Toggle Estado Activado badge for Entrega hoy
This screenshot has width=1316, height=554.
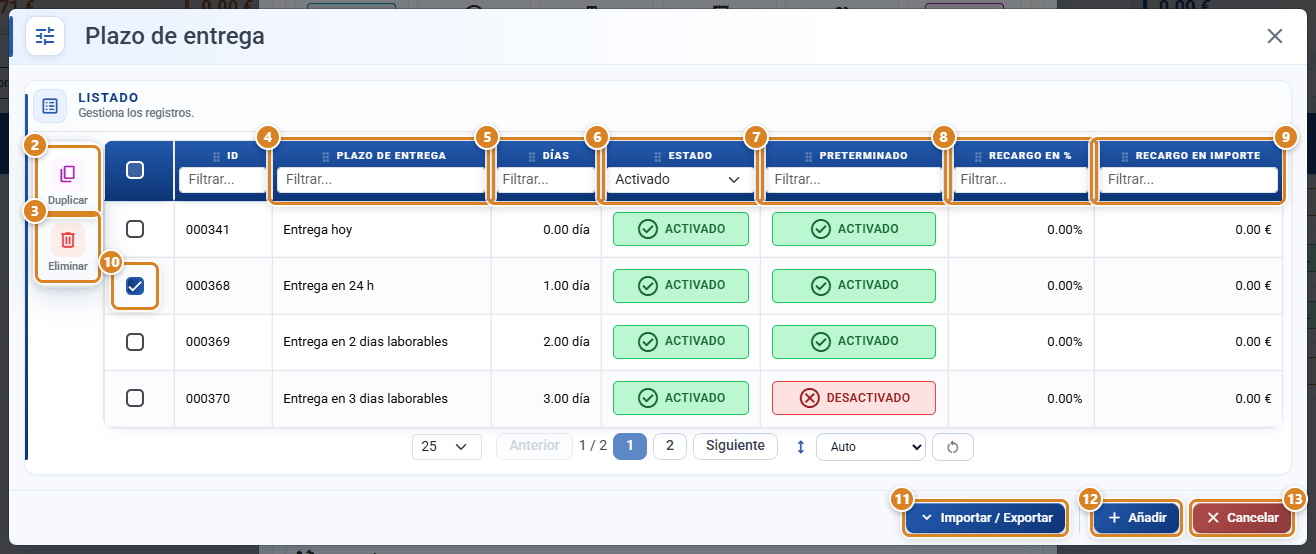click(681, 229)
